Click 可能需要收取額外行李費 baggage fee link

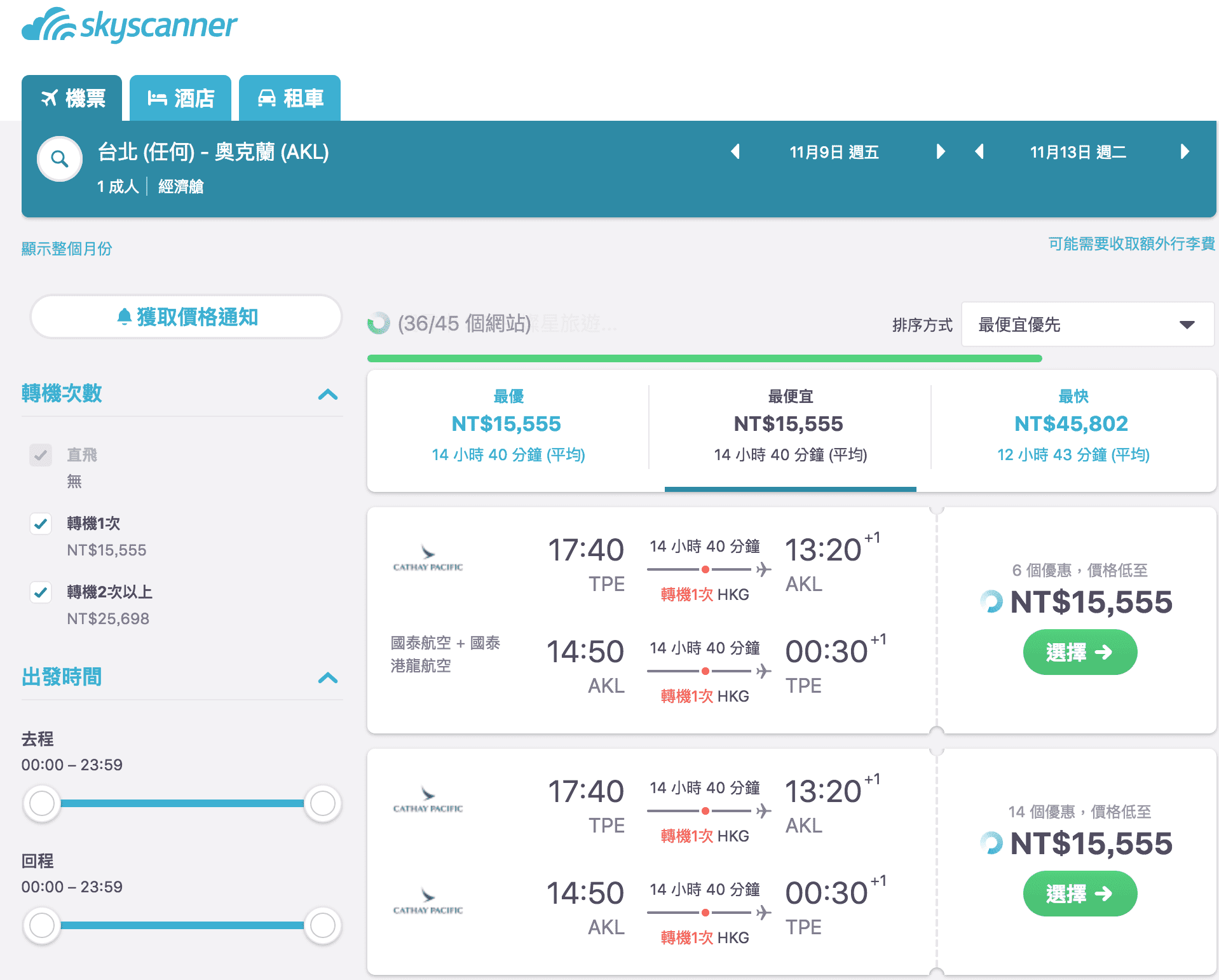coord(1131,243)
